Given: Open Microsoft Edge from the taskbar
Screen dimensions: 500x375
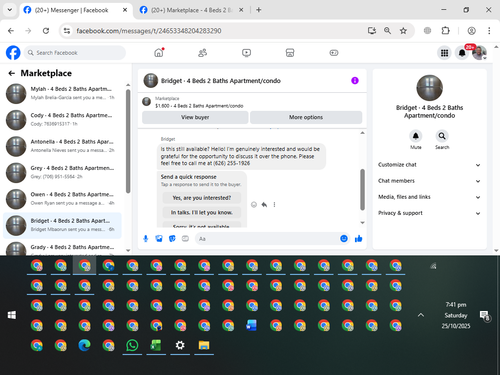Looking at the screenshot, I should [84, 345].
